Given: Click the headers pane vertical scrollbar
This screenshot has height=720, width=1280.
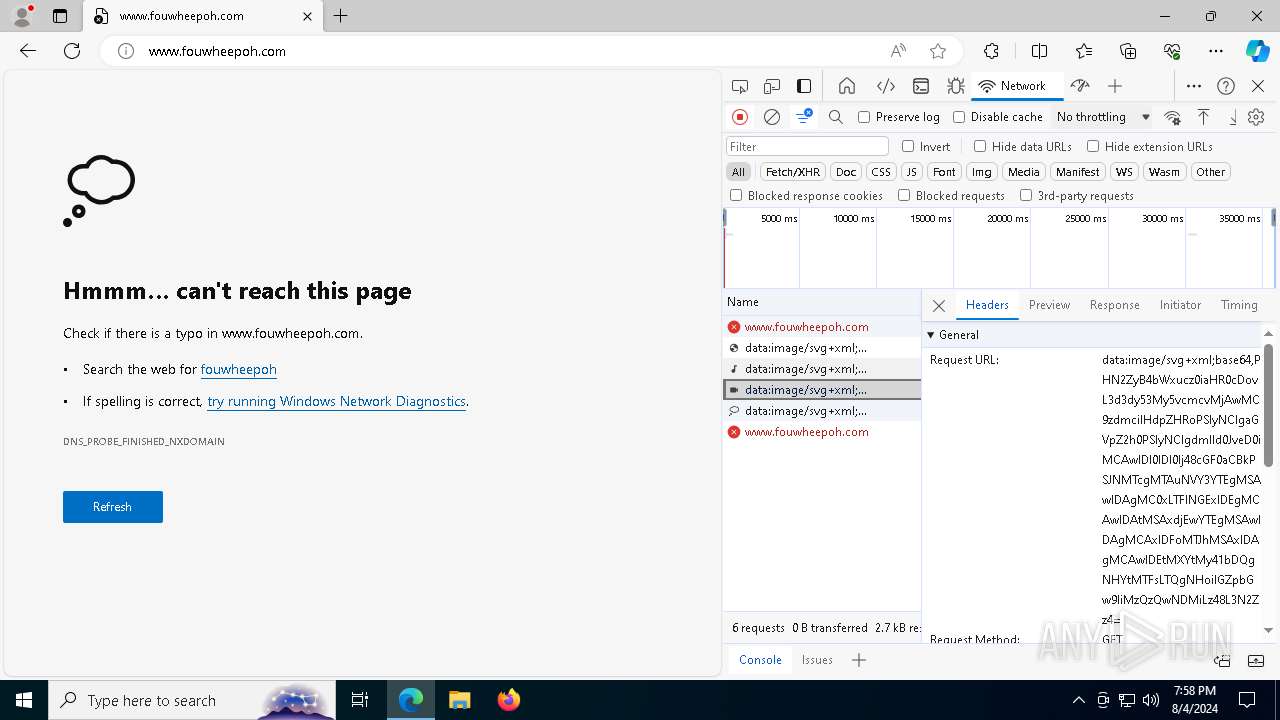Looking at the screenshot, I should tap(1269, 404).
